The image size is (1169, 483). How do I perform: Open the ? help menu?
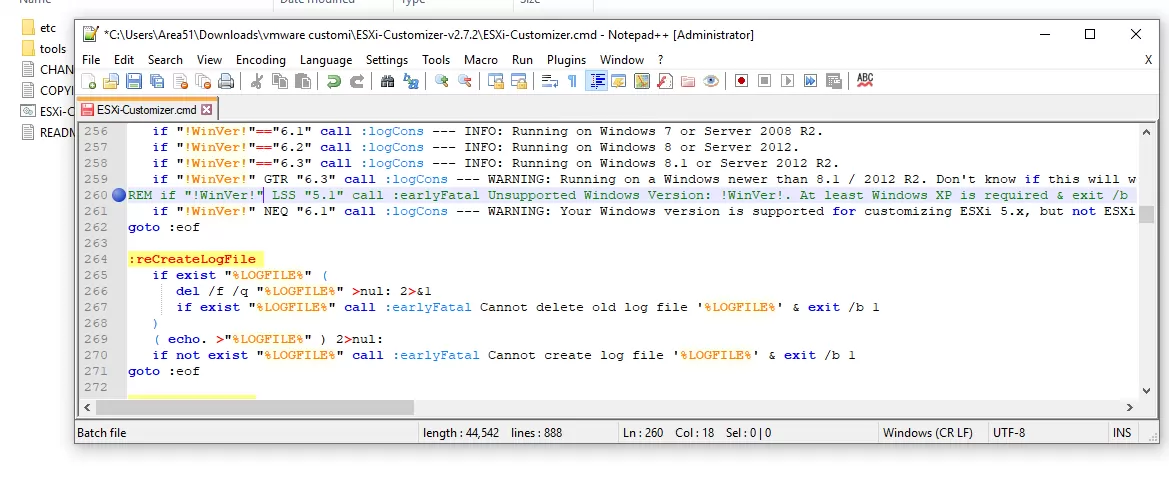(661, 60)
